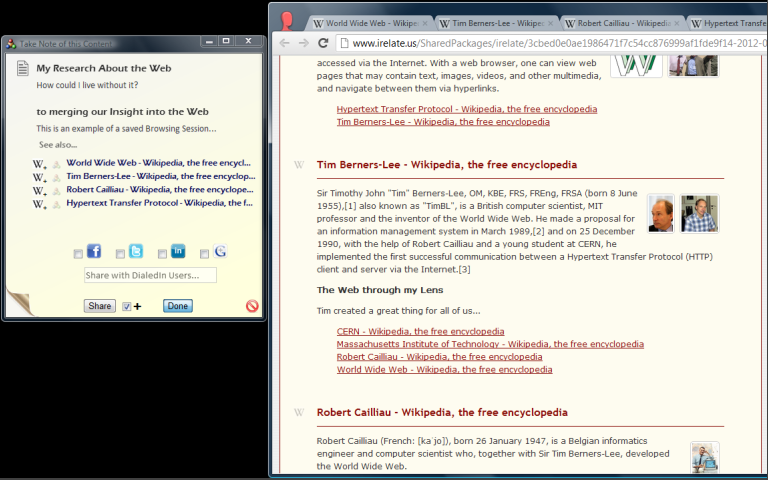Close the Tim Berners-Lee browser tab

[551, 23]
